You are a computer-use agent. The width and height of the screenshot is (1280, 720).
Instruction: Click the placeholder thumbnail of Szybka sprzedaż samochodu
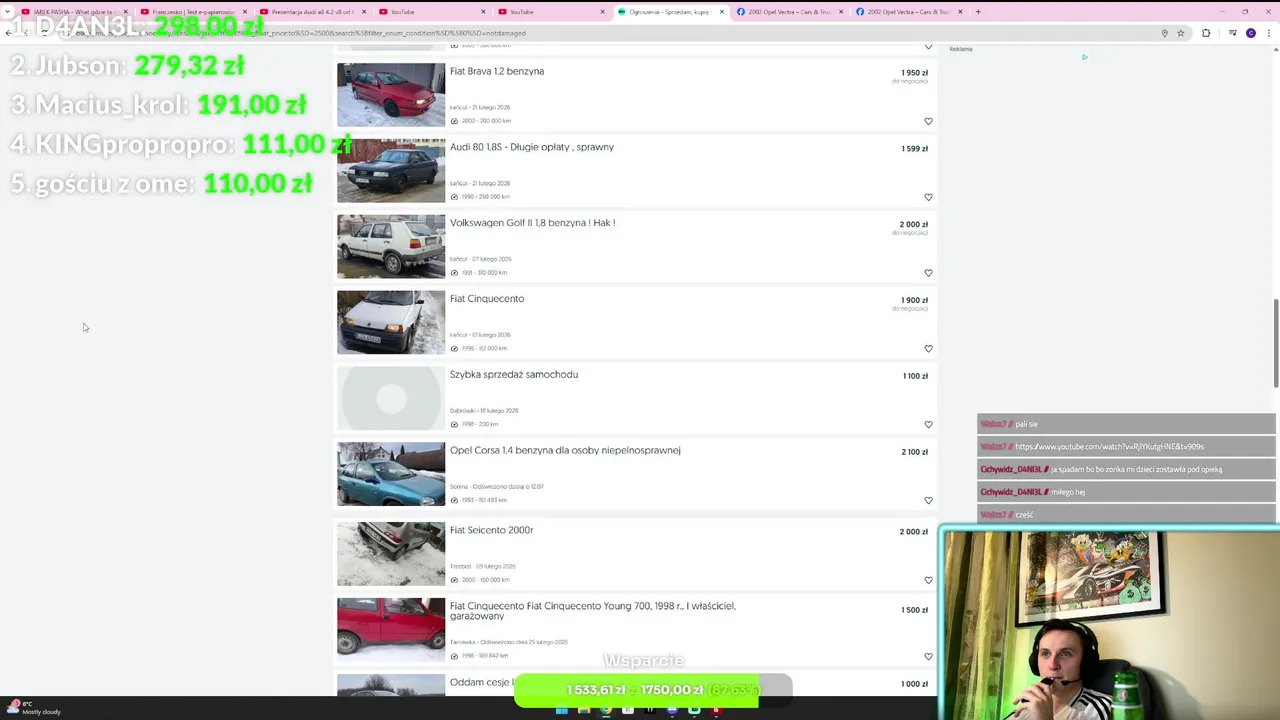coord(391,398)
